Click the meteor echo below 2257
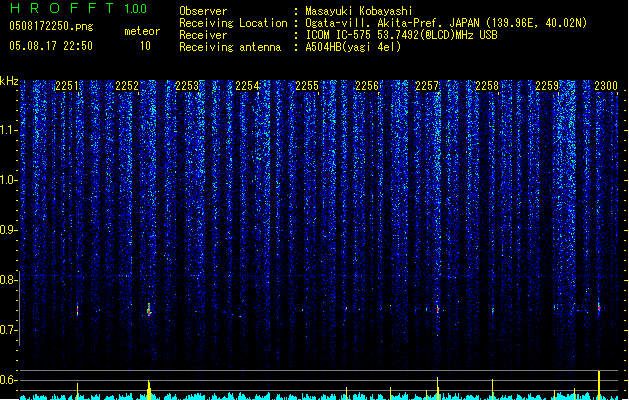Image resolution: width=629 pixels, height=400 pixels. pos(438,309)
